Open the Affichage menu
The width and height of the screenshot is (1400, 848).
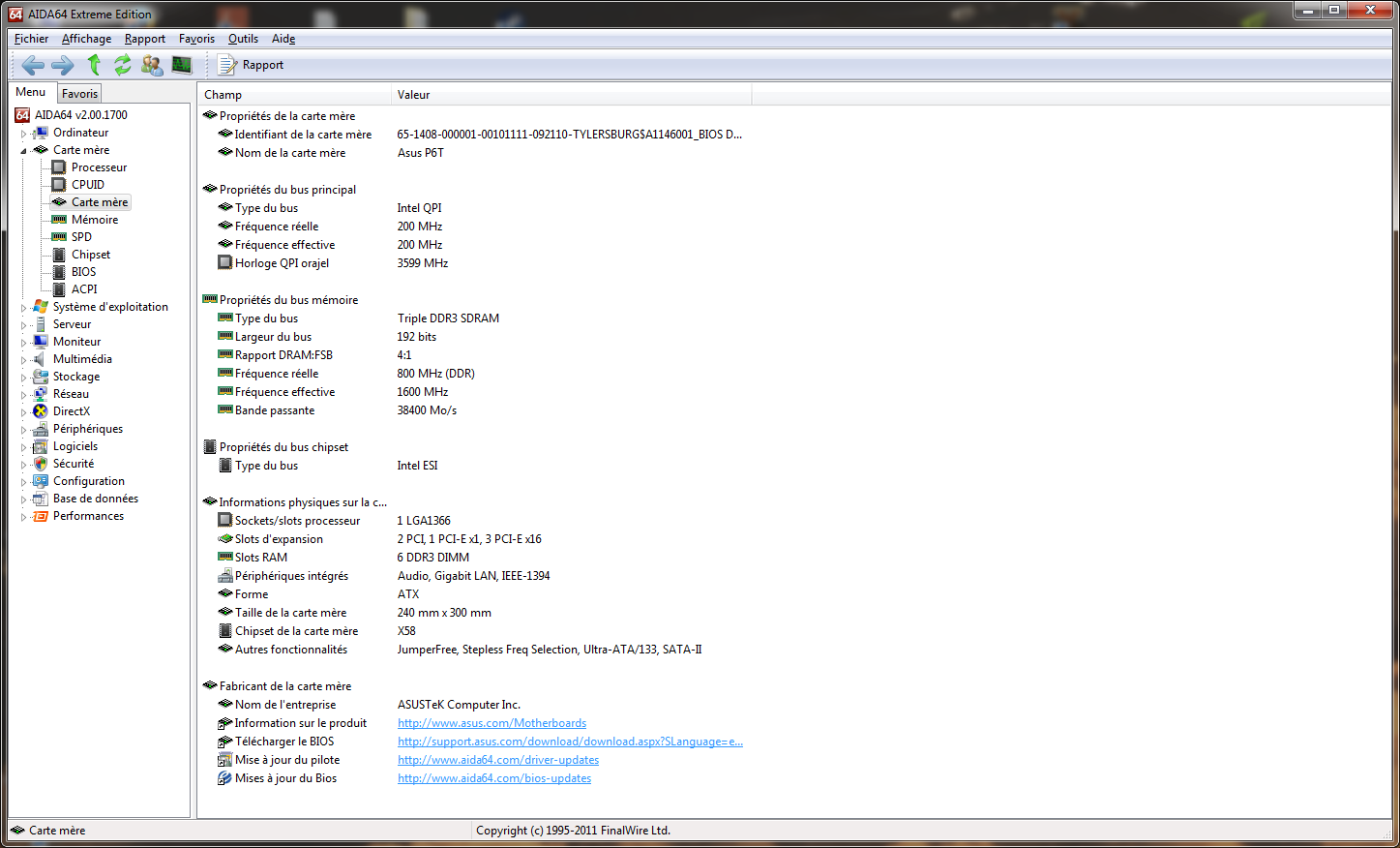point(86,39)
